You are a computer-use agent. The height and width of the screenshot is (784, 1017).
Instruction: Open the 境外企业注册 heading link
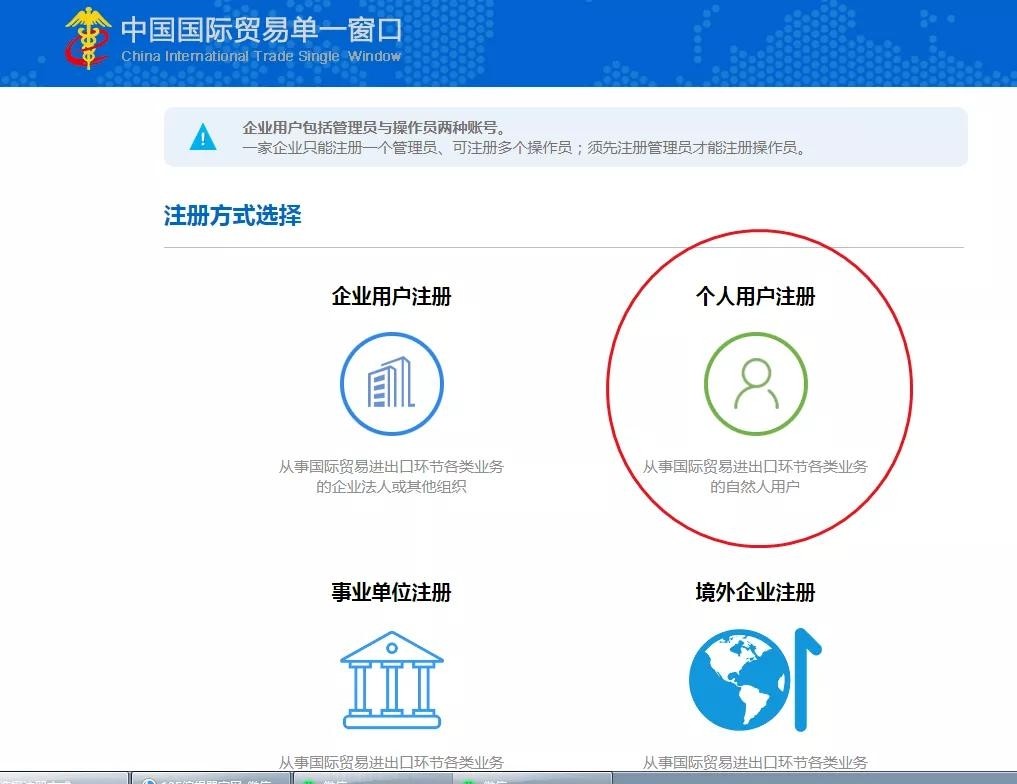click(756, 592)
